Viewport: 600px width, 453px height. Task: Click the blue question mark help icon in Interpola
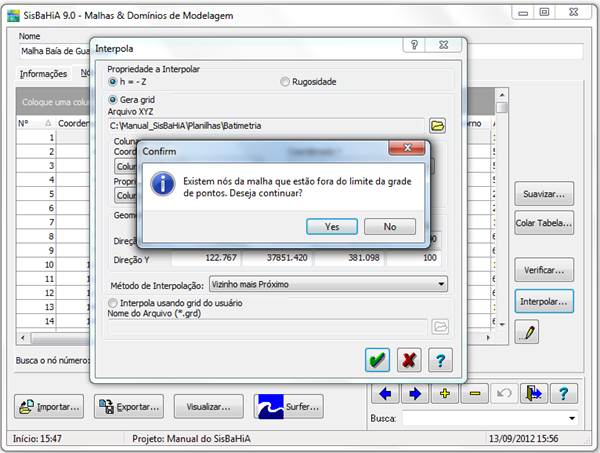(x=440, y=360)
